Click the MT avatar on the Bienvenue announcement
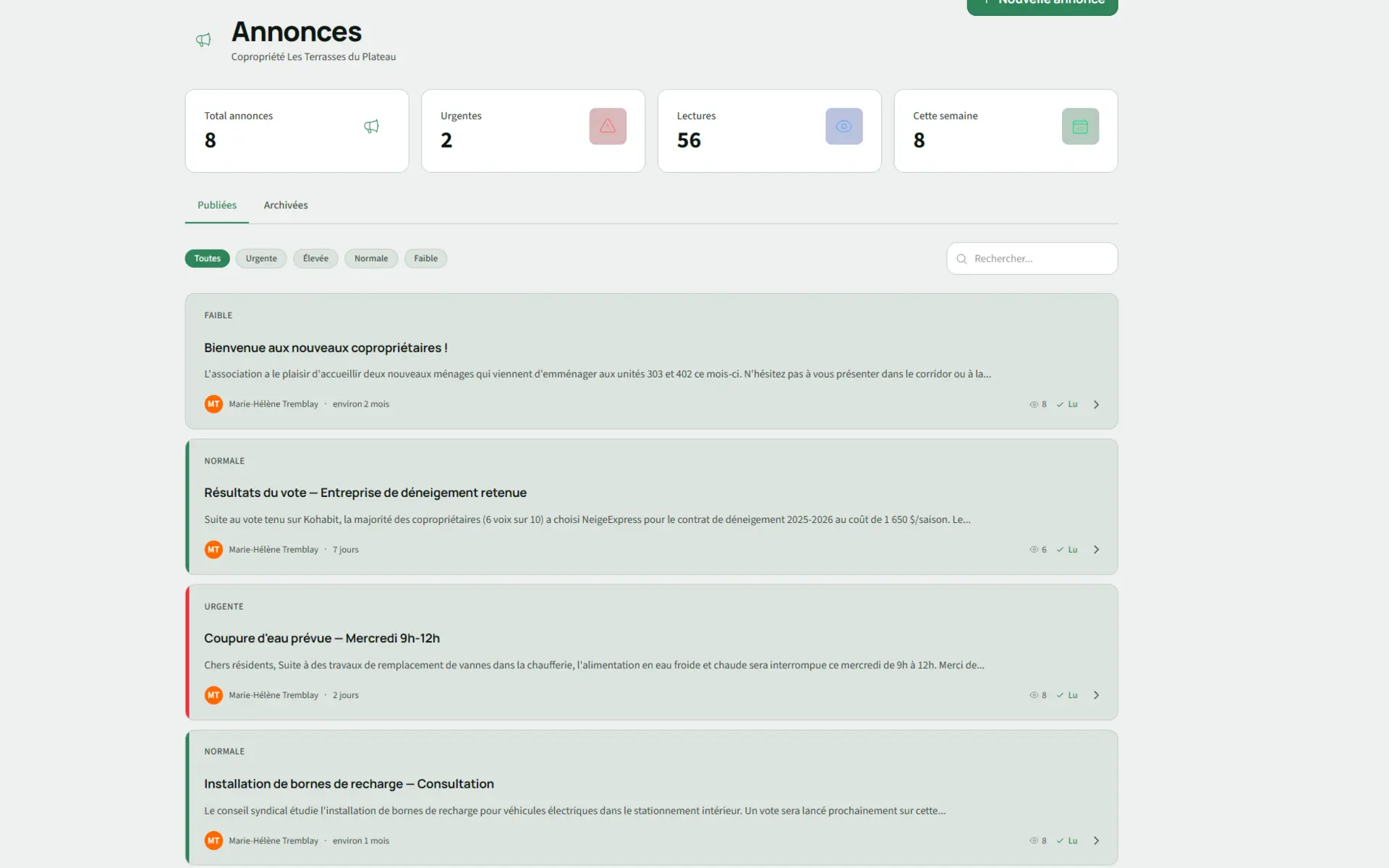Image resolution: width=1389 pixels, height=868 pixels. coord(213,404)
